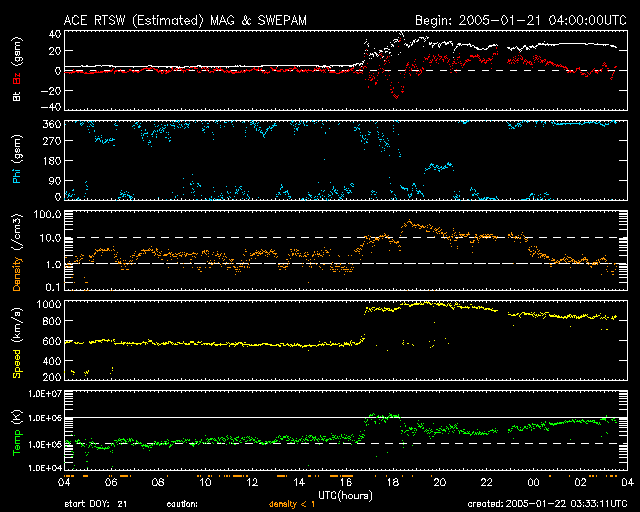
Task: Click the 1000 tick on Speed axis
Action: point(46,303)
